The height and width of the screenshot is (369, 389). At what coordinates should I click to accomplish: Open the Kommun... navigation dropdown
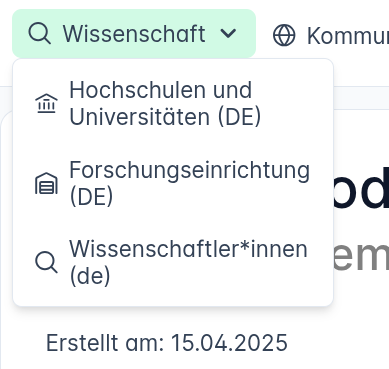pos(331,35)
